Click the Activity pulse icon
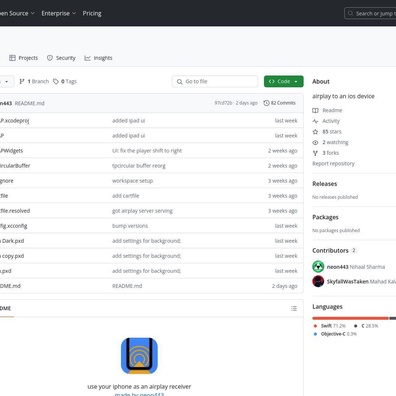The image size is (396, 396). click(315, 121)
